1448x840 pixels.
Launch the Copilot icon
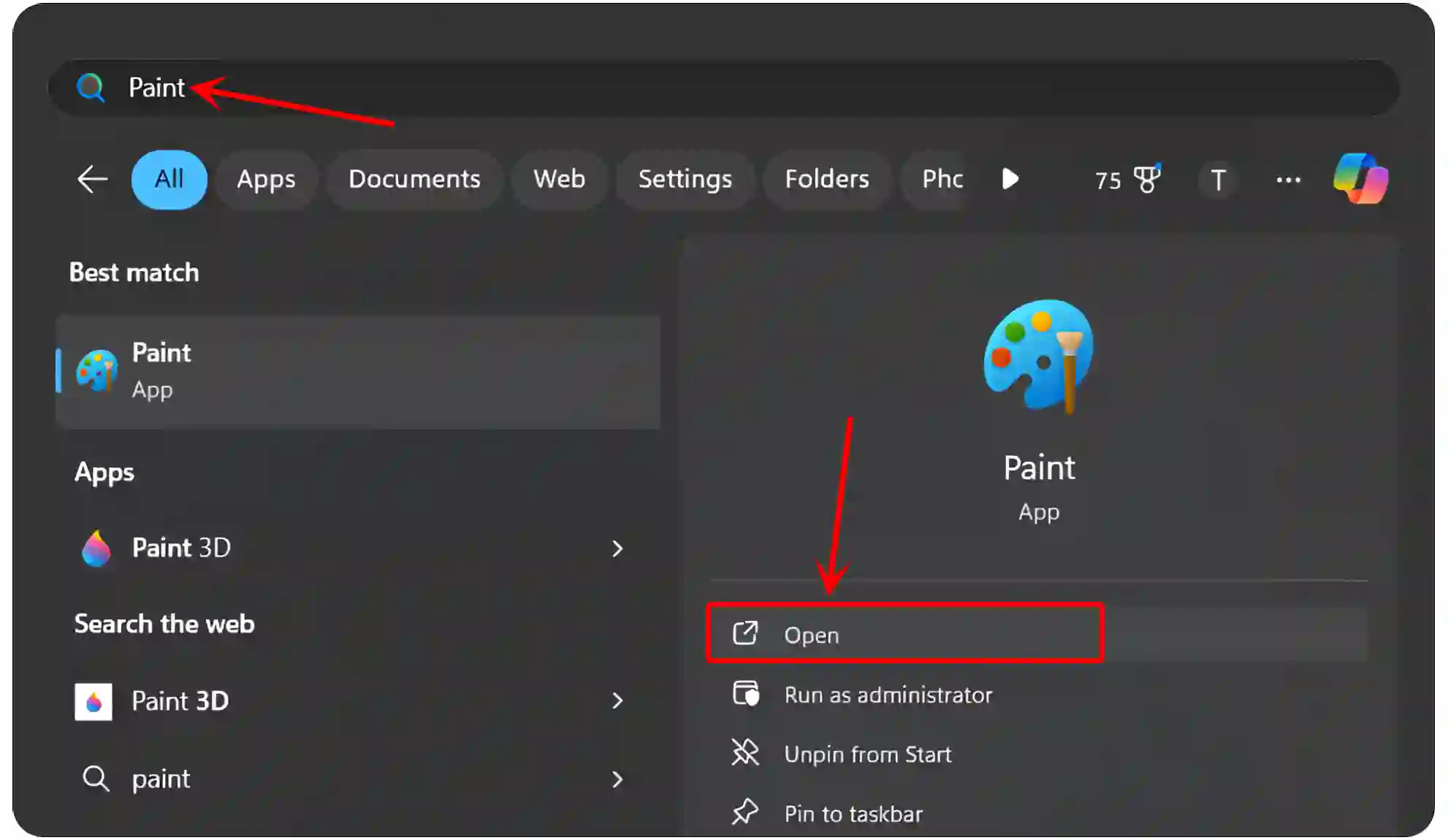1360,179
